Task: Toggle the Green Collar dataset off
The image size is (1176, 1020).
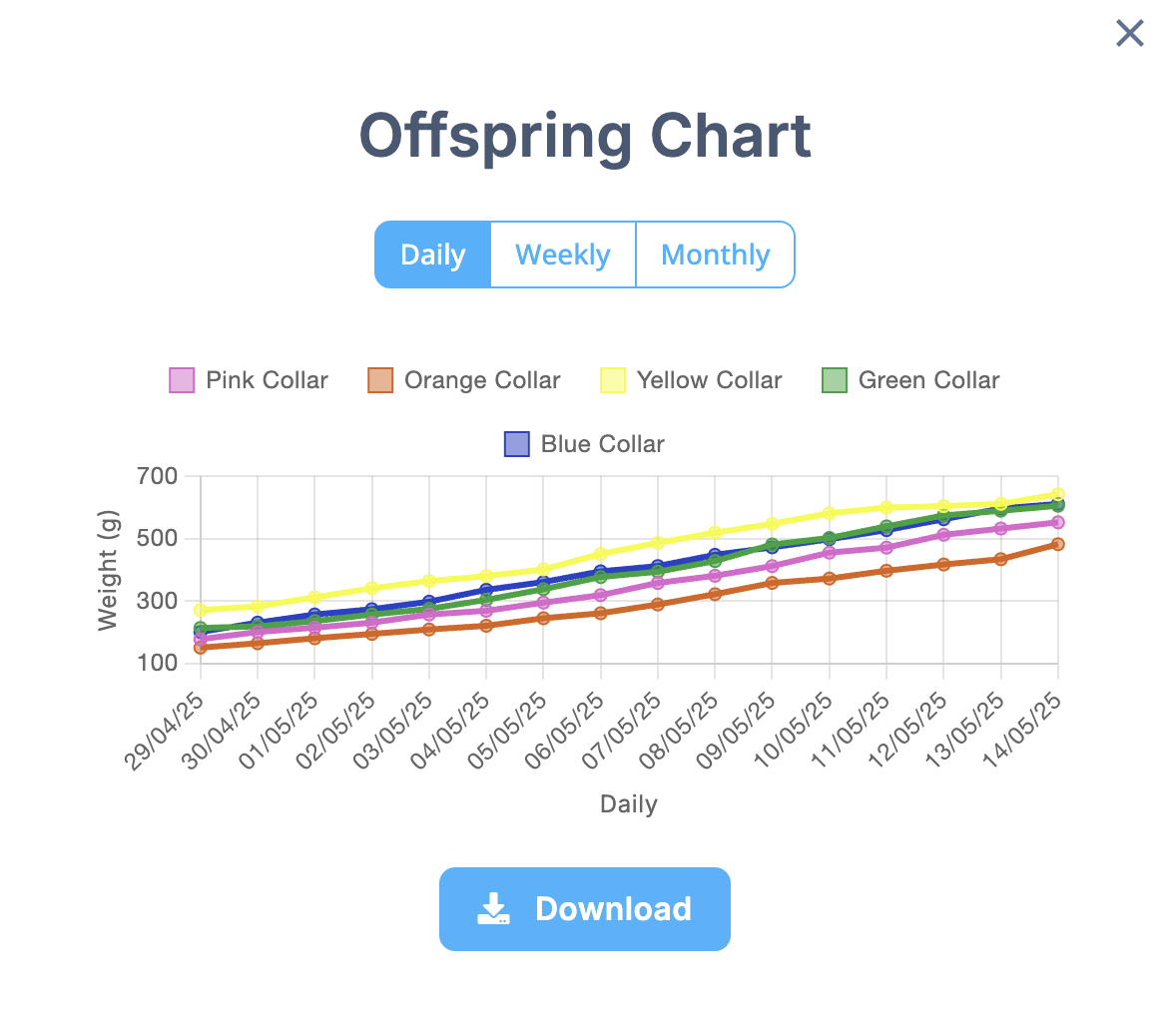Action: [x=910, y=380]
